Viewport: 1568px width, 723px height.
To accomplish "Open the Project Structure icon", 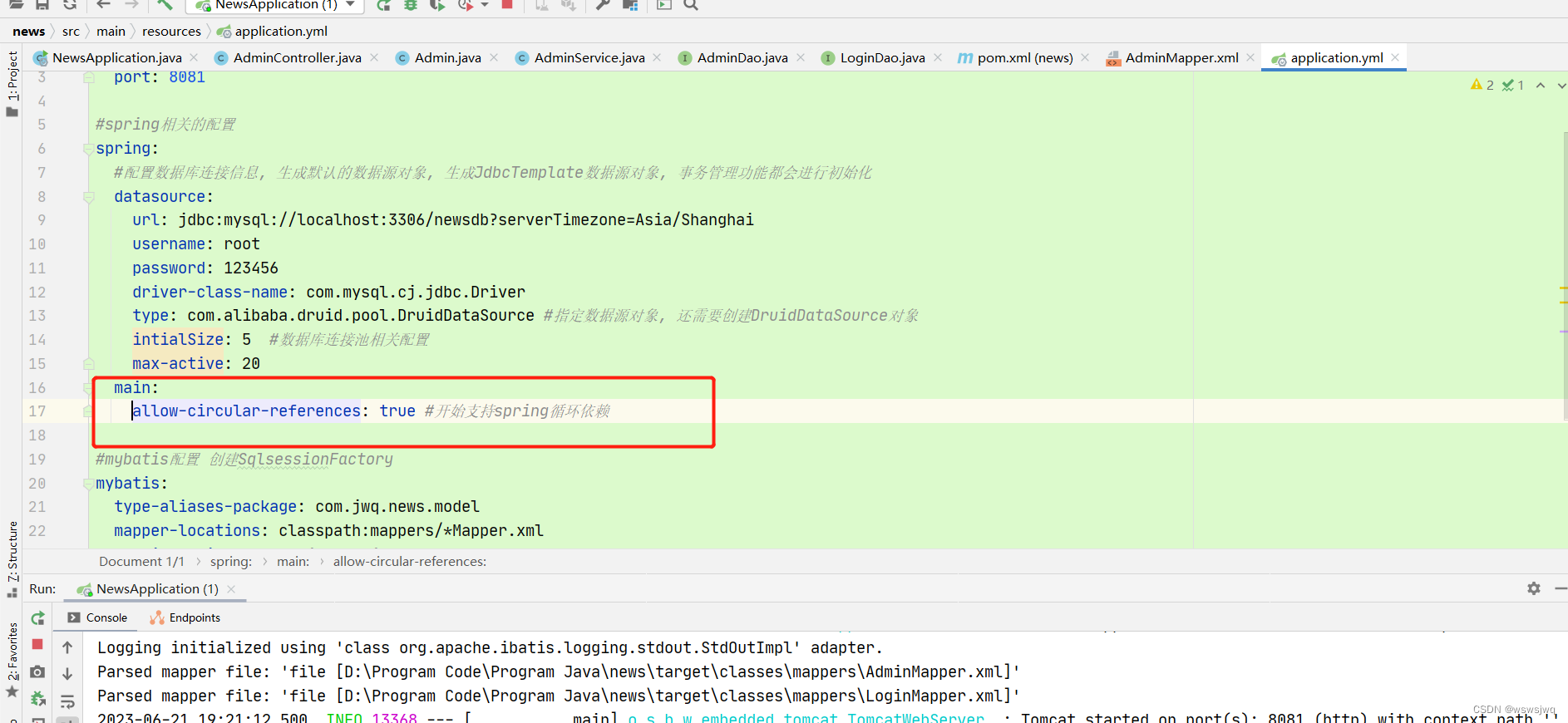I will tap(630, 5).
